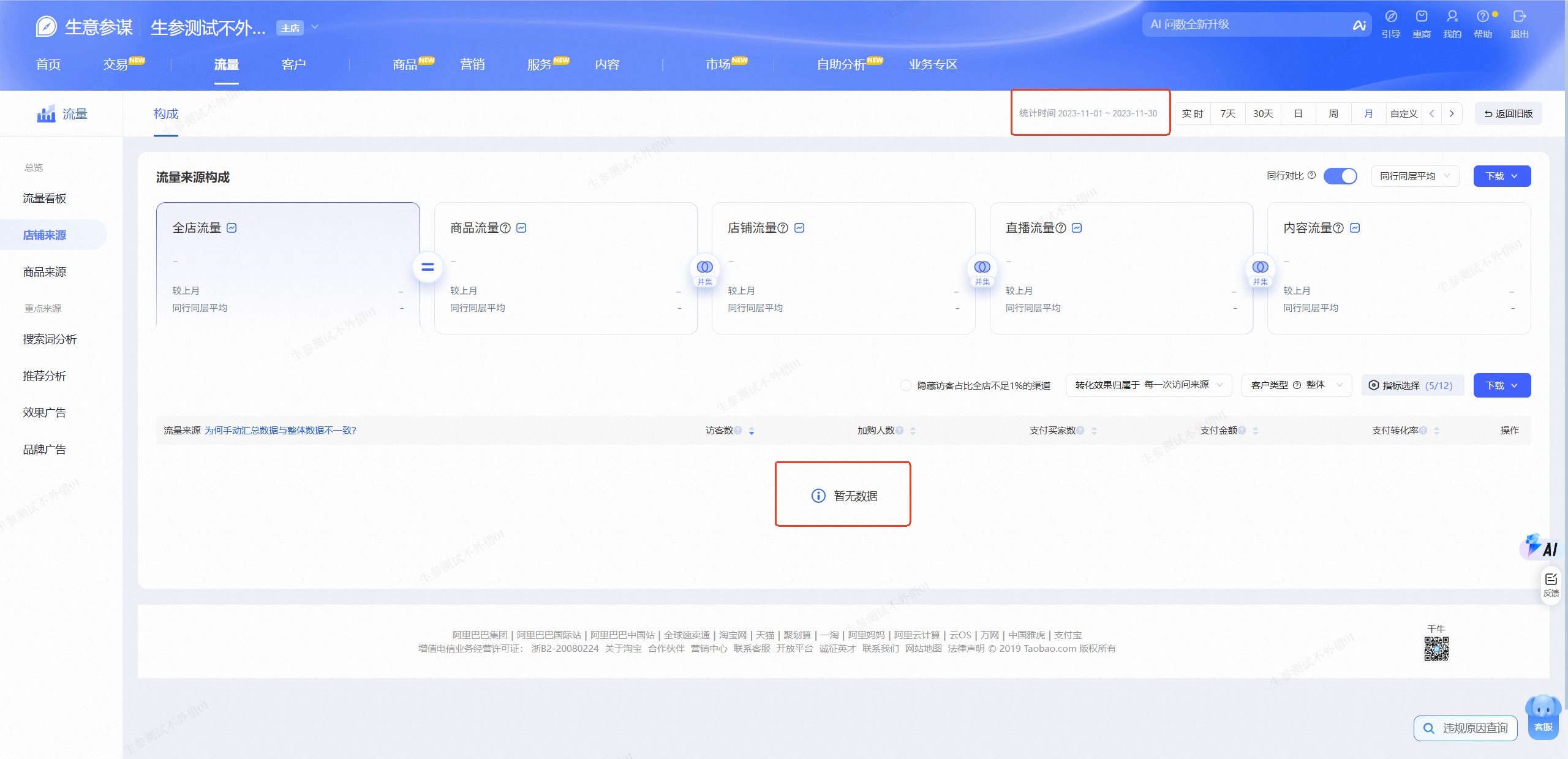Image resolution: width=1568 pixels, height=759 pixels.
Task: Toggle the 同行对比 switch off
Action: pyautogui.click(x=1340, y=176)
